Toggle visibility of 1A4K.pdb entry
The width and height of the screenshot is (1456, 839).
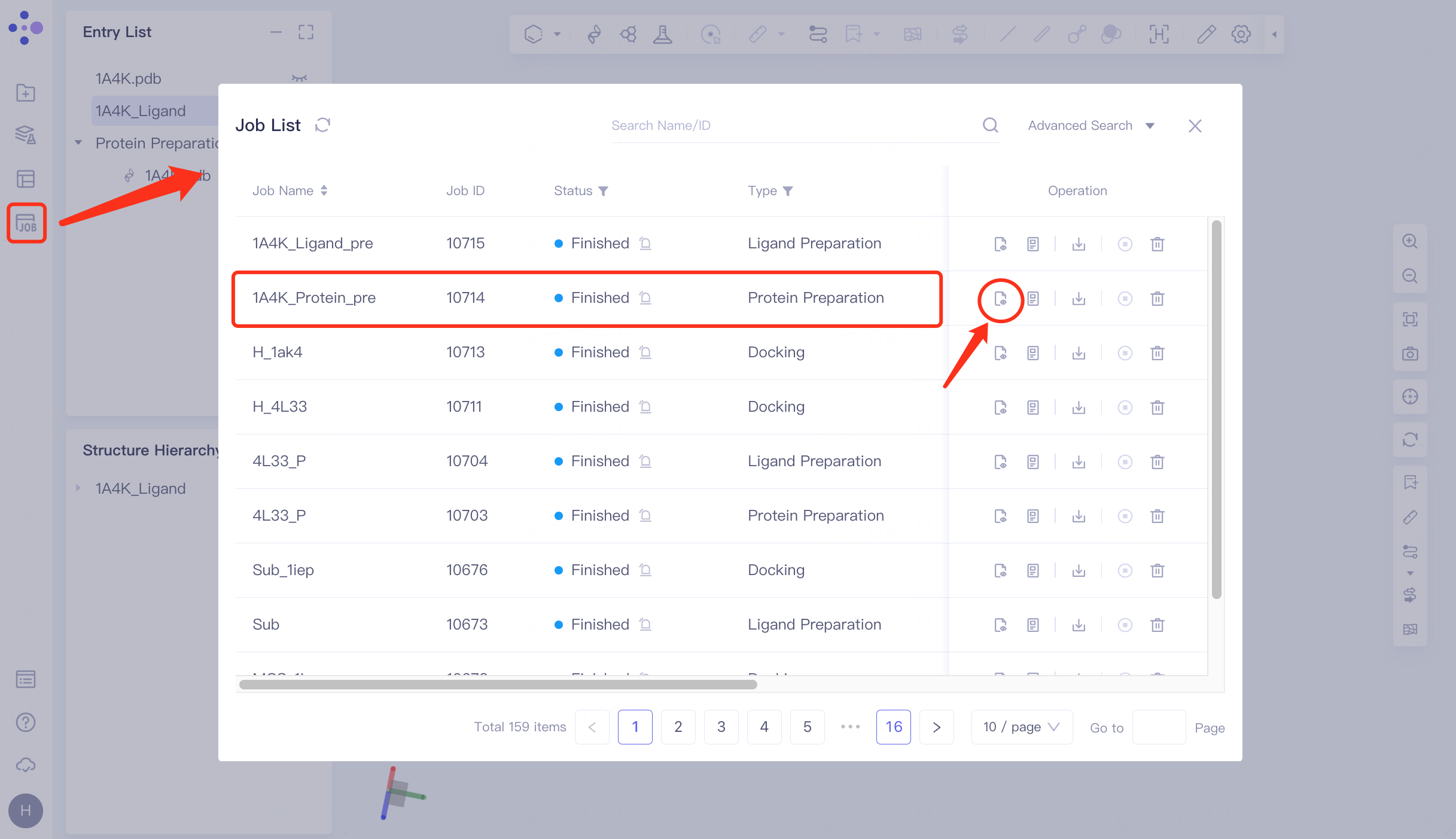[299, 78]
